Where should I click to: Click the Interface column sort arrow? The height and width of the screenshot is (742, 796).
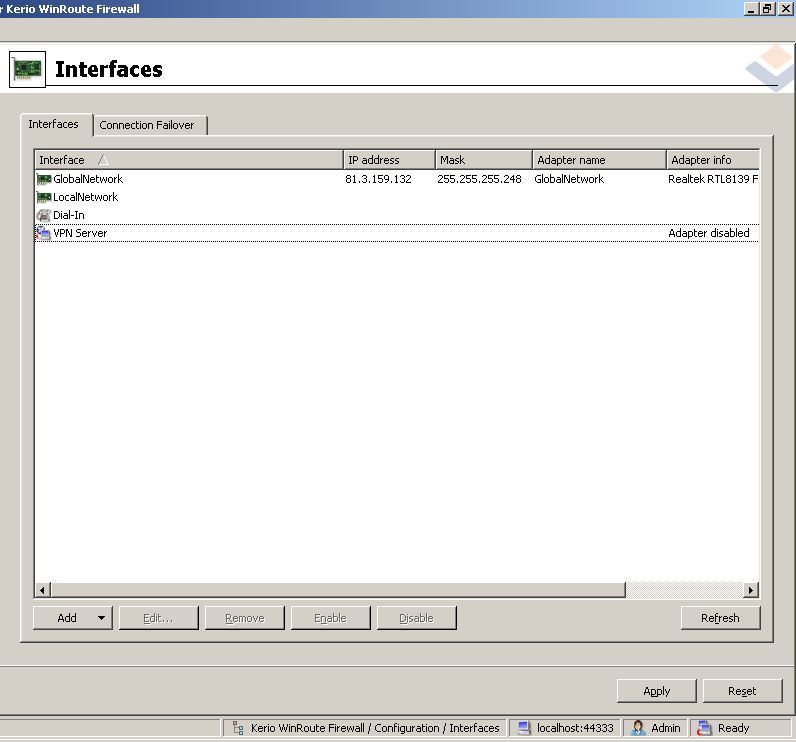pyautogui.click(x=103, y=160)
